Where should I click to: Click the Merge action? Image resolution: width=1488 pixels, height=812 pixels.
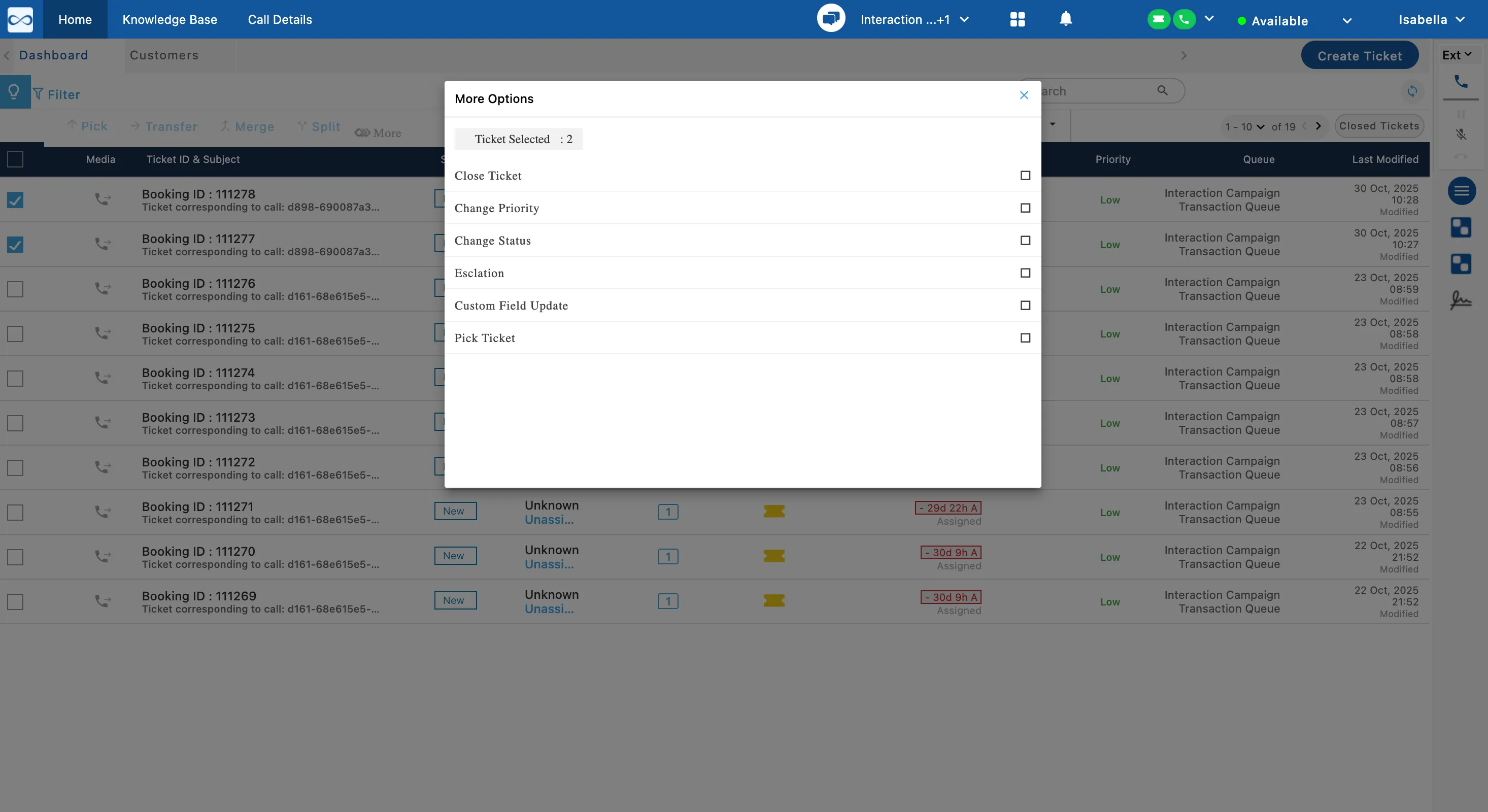pos(247,126)
